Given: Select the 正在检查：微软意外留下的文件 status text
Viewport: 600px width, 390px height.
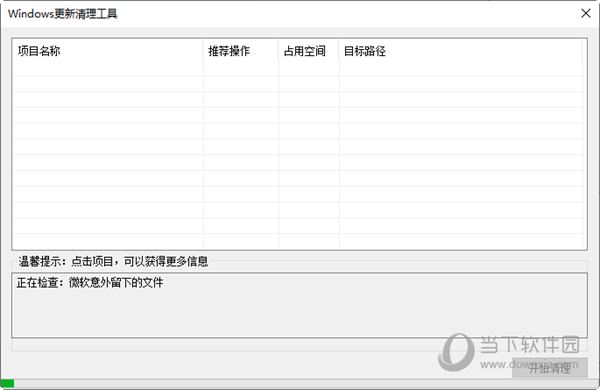Looking at the screenshot, I should (x=90, y=283).
